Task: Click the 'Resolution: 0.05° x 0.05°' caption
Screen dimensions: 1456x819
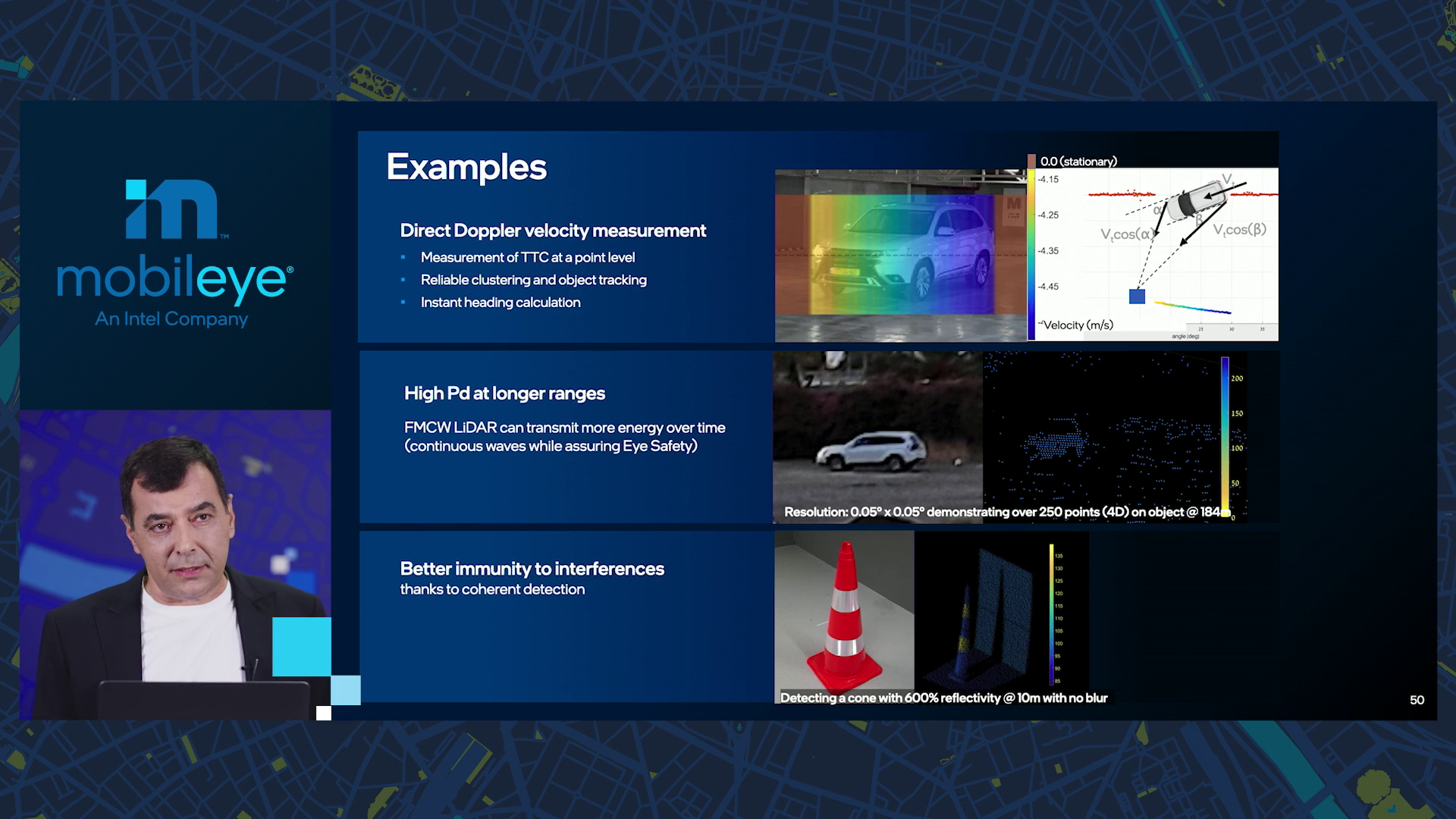Action: [x=1006, y=512]
